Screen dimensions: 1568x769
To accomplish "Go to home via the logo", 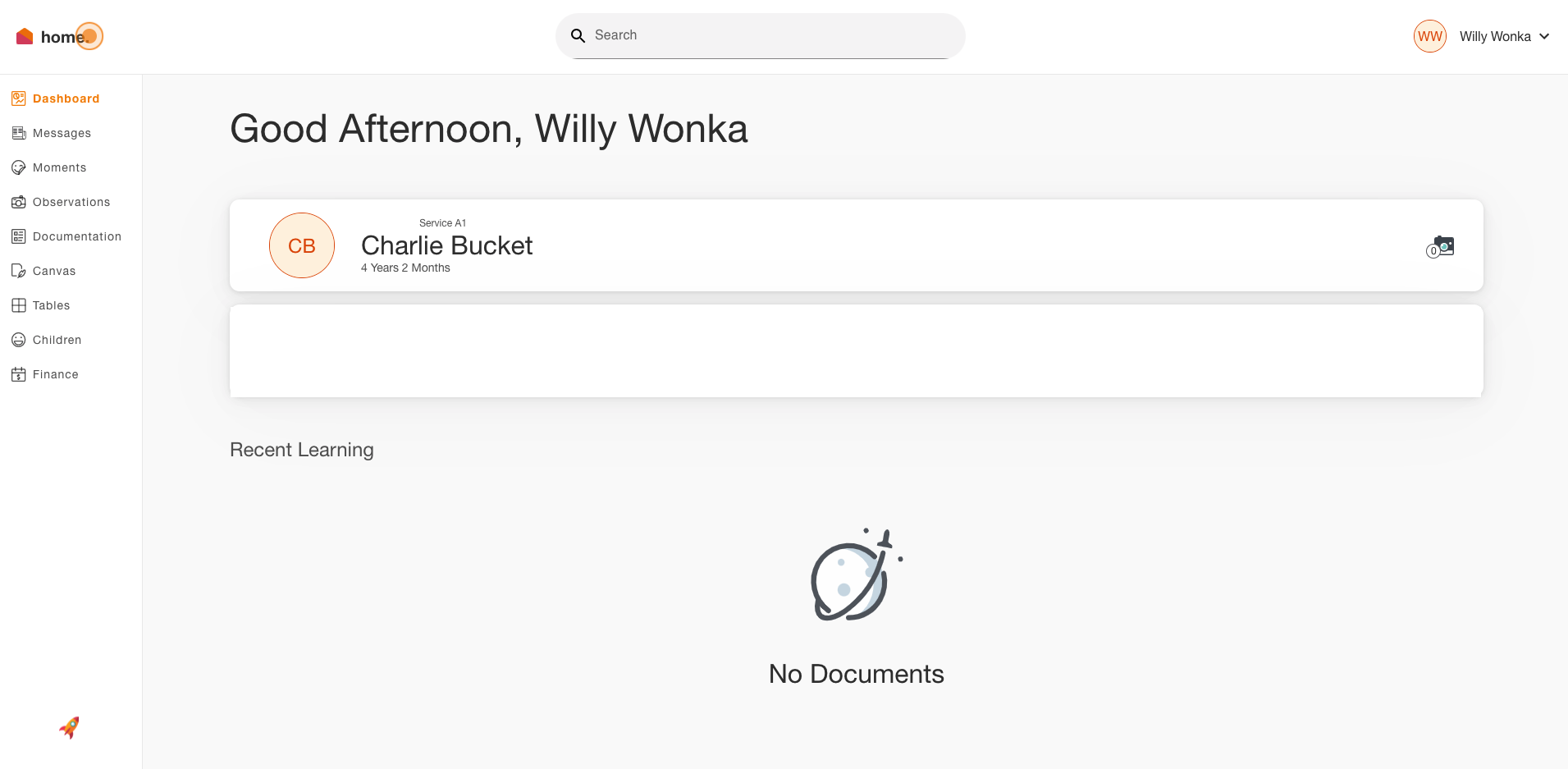I will point(59,36).
